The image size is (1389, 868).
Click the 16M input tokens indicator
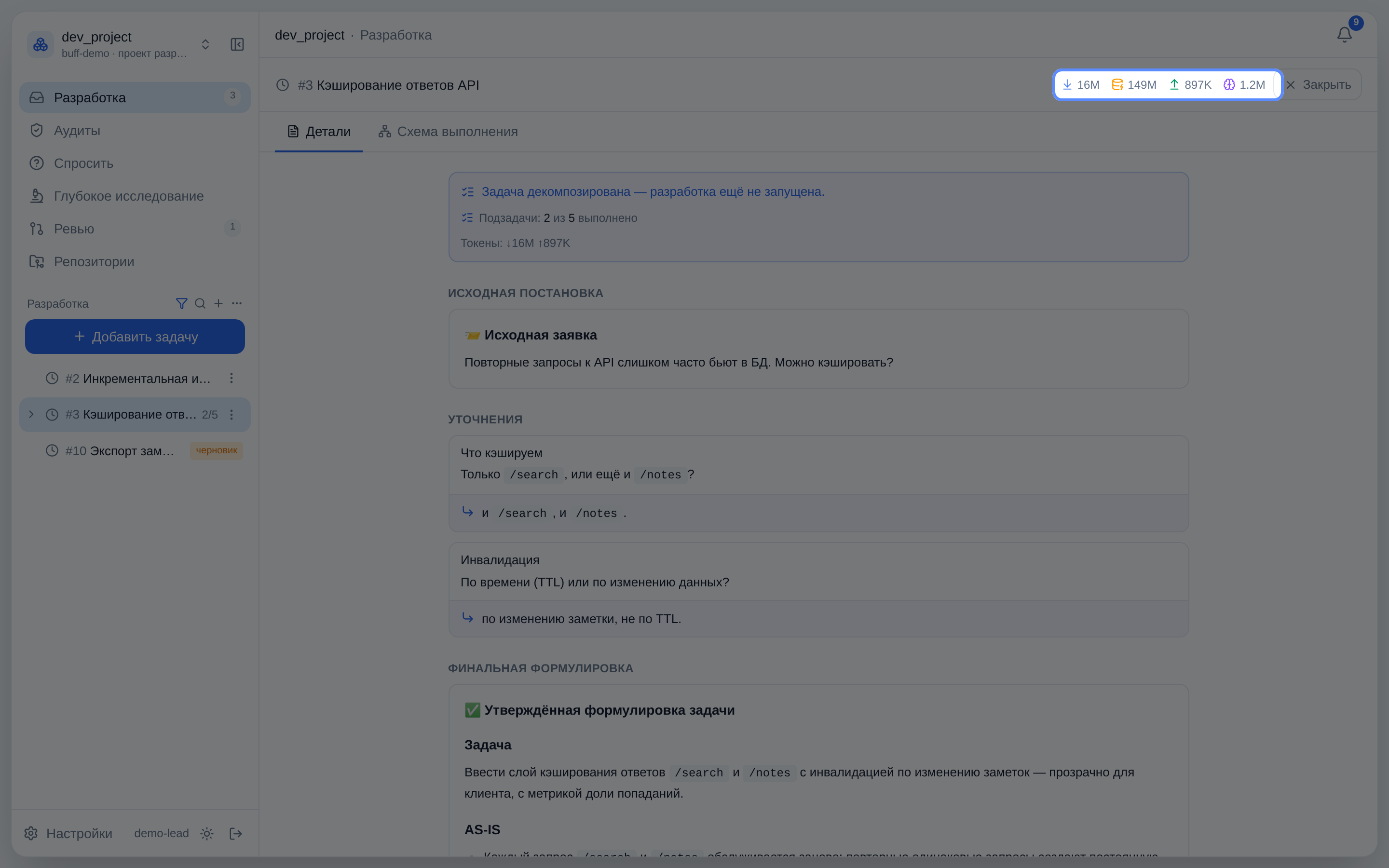click(1080, 85)
